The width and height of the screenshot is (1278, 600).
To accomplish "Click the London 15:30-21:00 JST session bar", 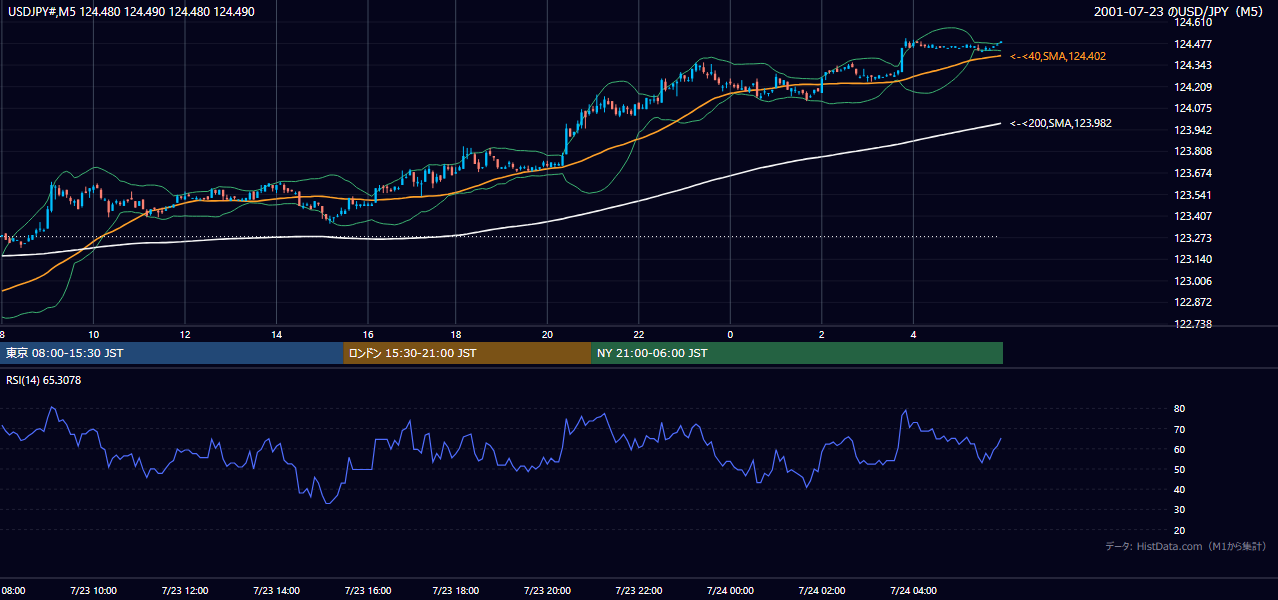I will [467, 353].
